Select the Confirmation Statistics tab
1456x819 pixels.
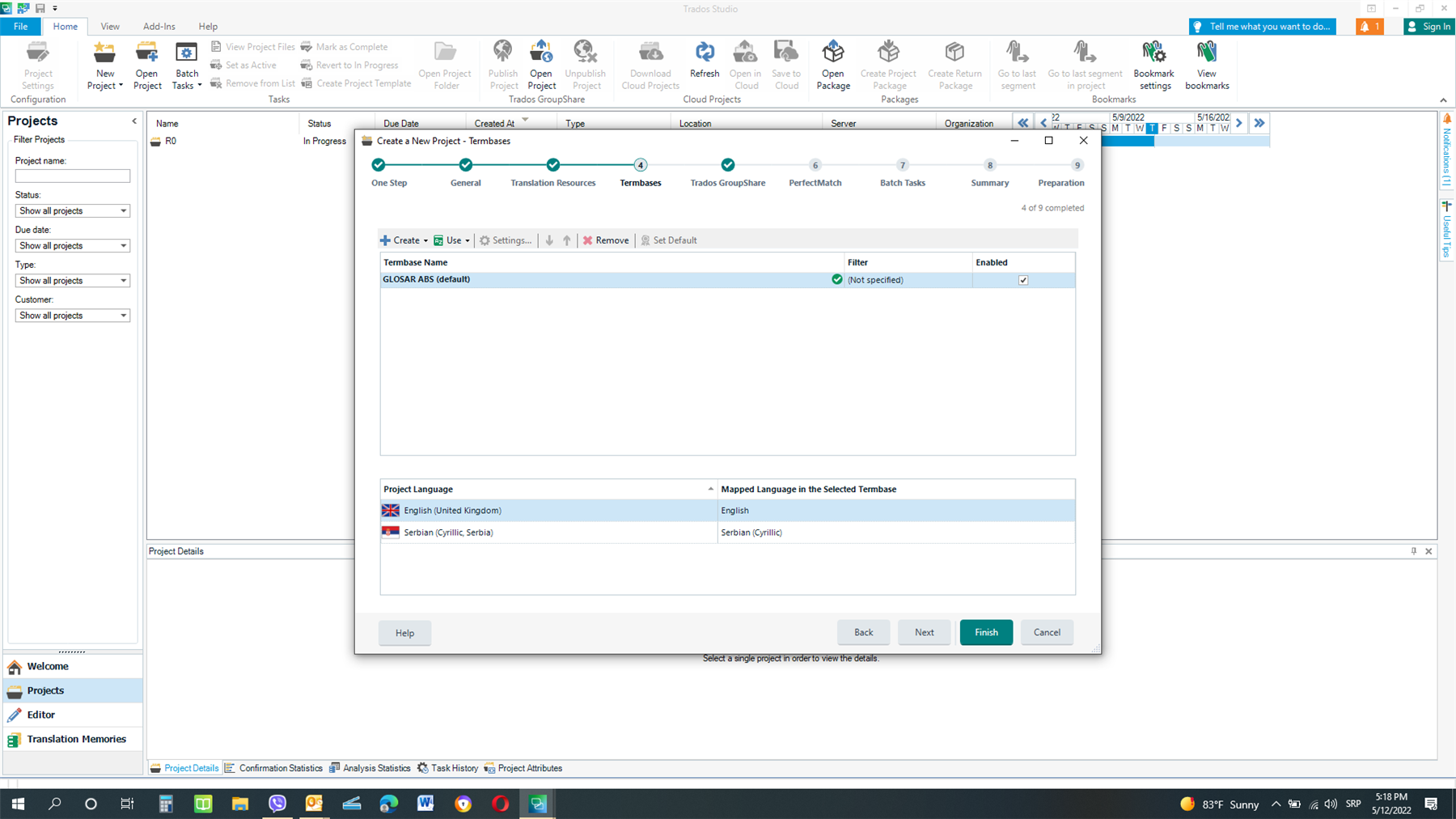[273, 768]
